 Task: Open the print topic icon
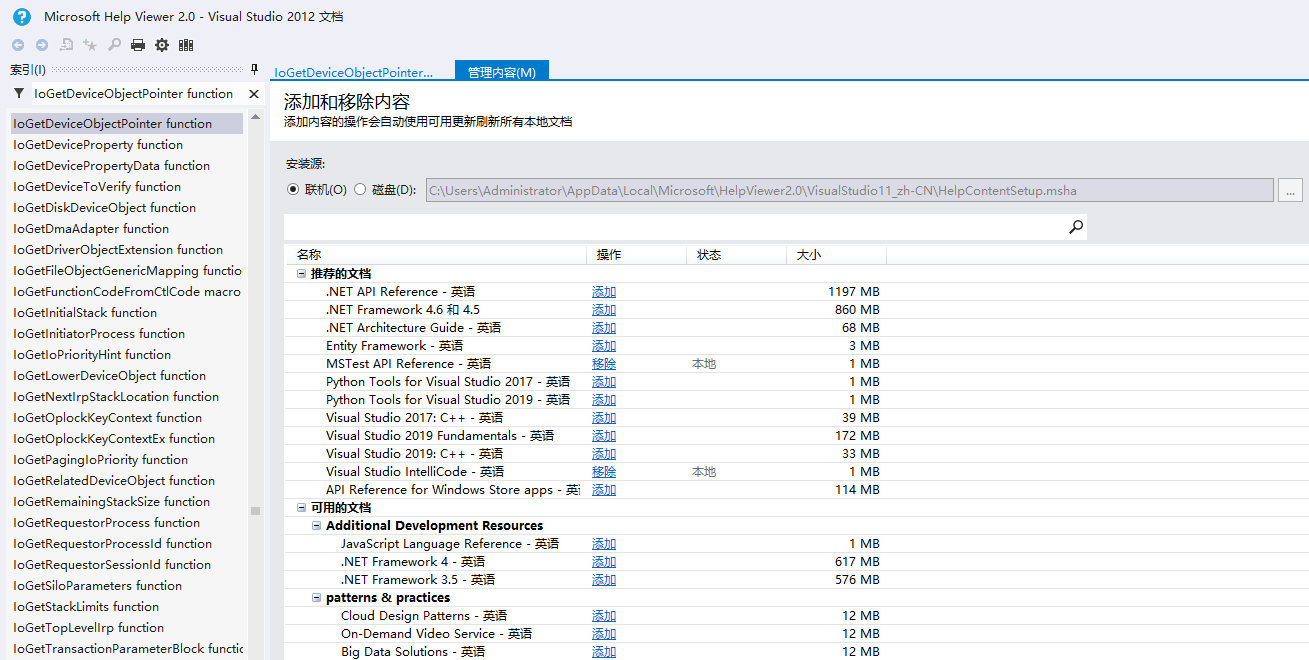pyautogui.click(x=137, y=45)
